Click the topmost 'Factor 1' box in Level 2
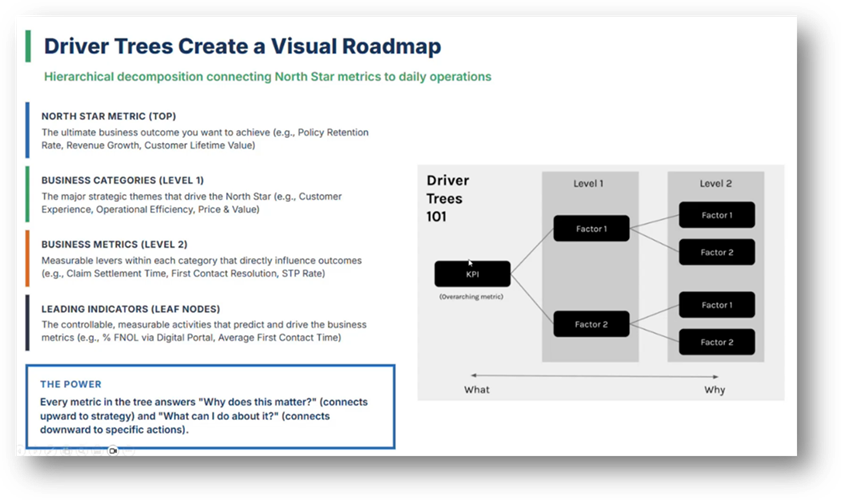841x500 pixels. (x=717, y=215)
